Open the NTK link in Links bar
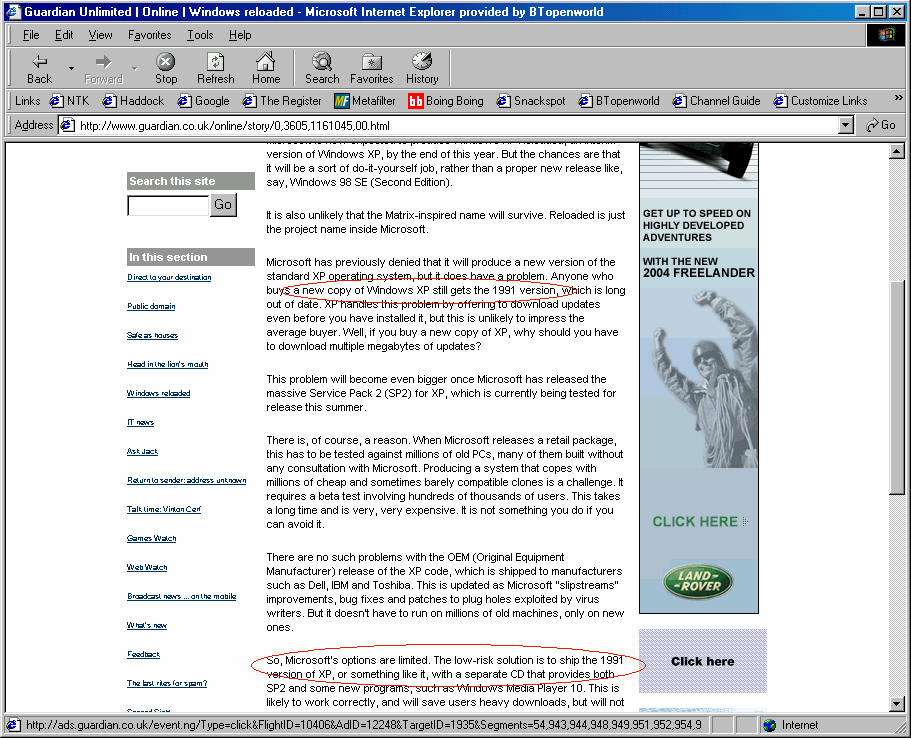Viewport: 911px width, 738px height. click(70, 101)
